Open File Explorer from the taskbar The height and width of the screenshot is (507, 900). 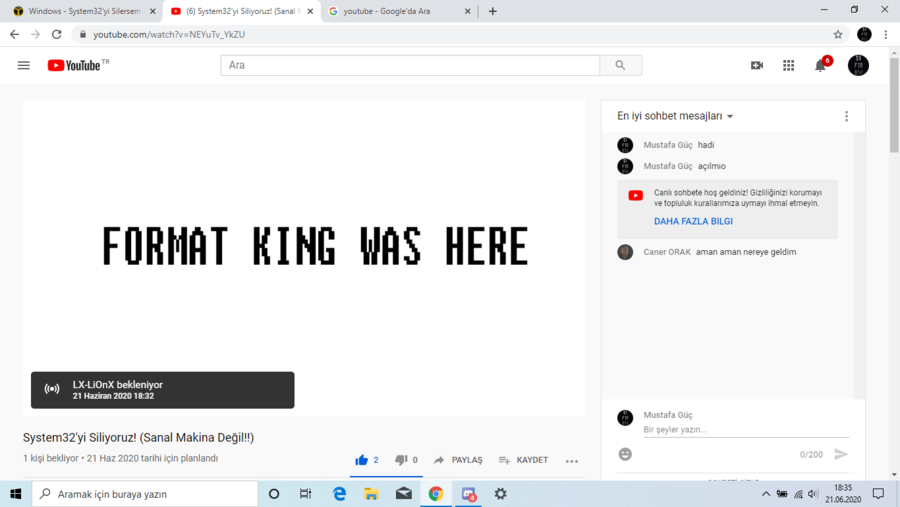click(371, 494)
